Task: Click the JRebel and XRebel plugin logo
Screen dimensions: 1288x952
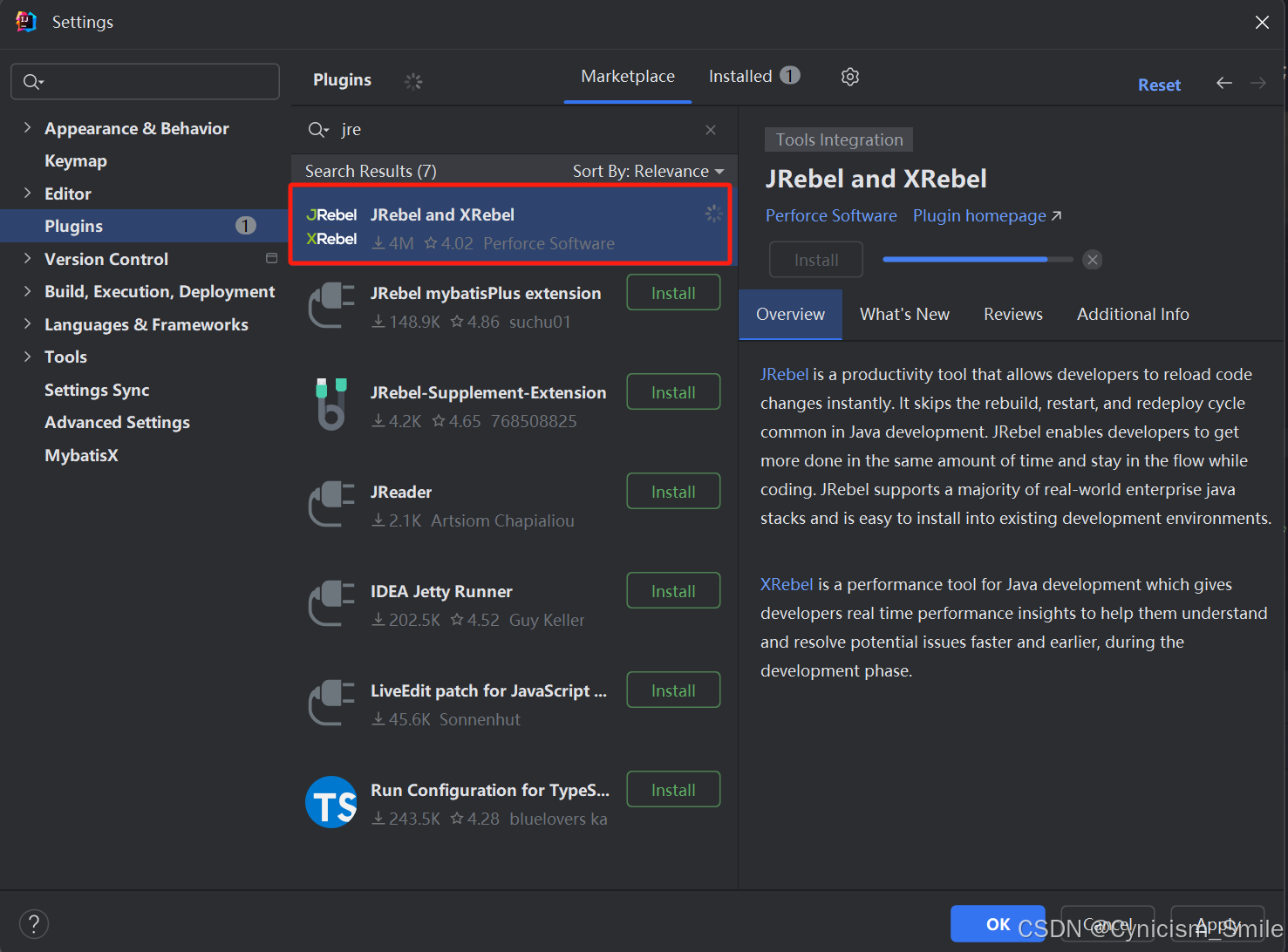Action: [x=331, y=227]
